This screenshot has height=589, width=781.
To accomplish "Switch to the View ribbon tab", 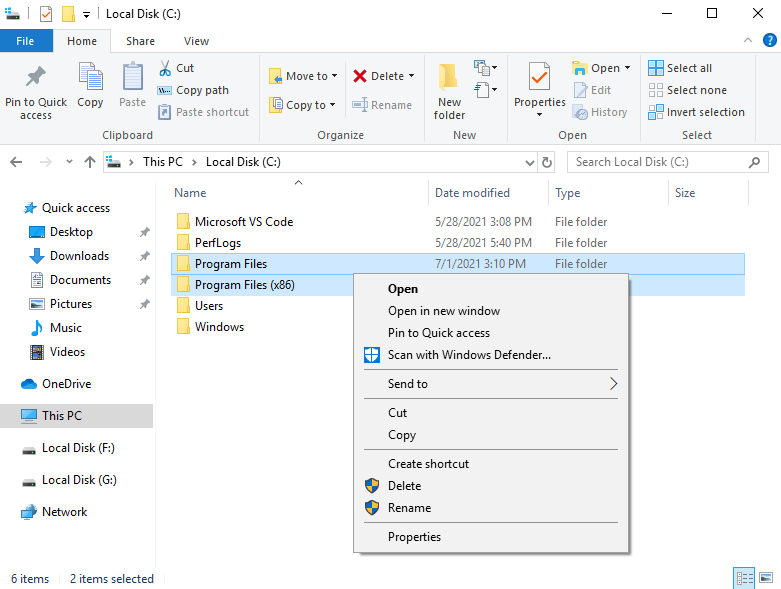I will pos(197,41).
